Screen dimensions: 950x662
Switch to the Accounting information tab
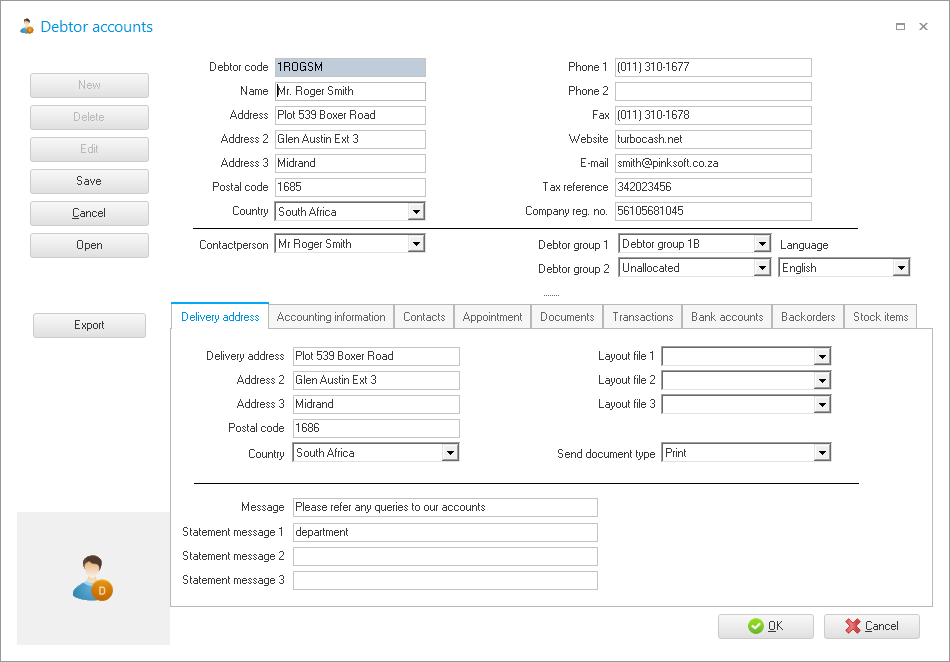pos(331,317)
